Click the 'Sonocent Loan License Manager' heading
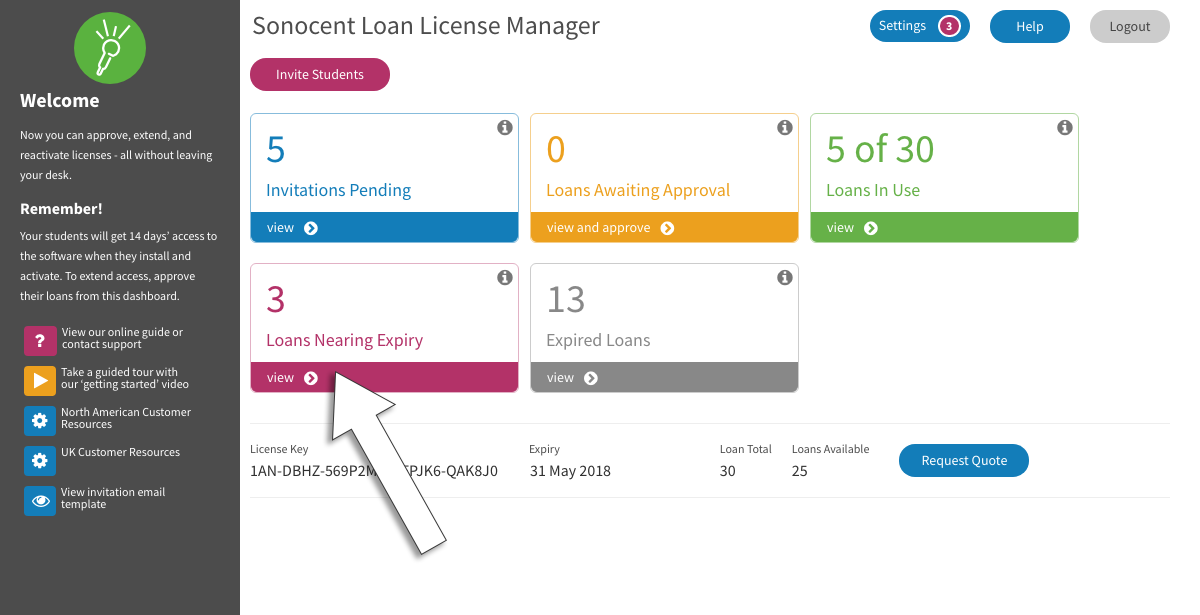The height and width of the screenshot is (615, 1200). (x=426, y=26)
